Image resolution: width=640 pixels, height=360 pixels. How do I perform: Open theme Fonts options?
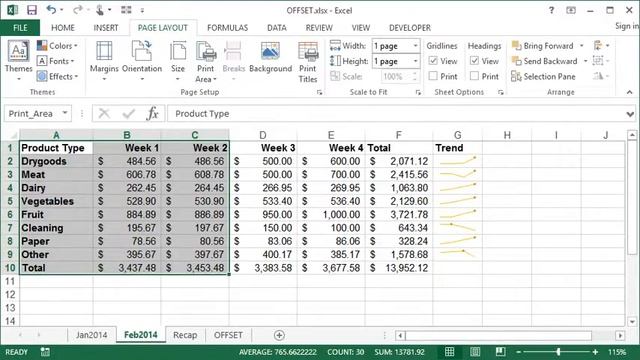(x=56, y=61)
